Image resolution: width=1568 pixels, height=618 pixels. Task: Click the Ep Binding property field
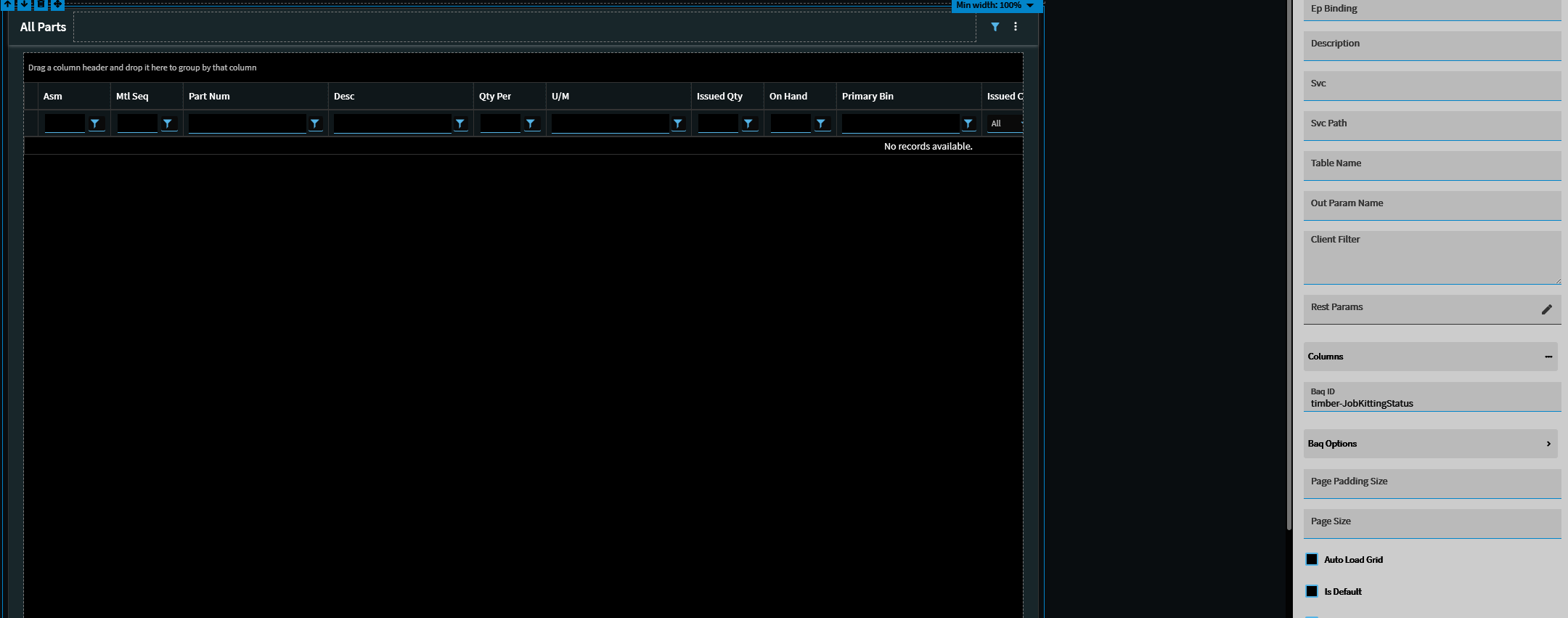tap(1432, 9)
